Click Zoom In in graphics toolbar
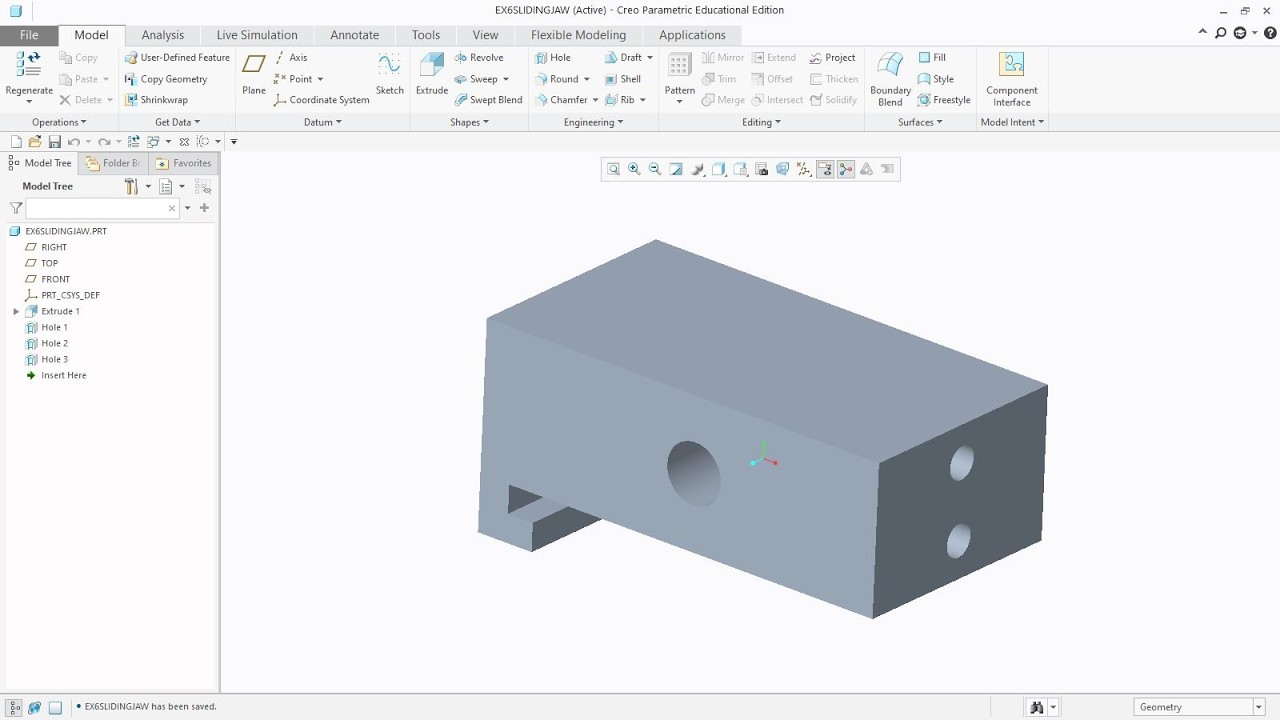Viewport: 1280px width, 720px height. pyautogui.click(x=634, y=169)
